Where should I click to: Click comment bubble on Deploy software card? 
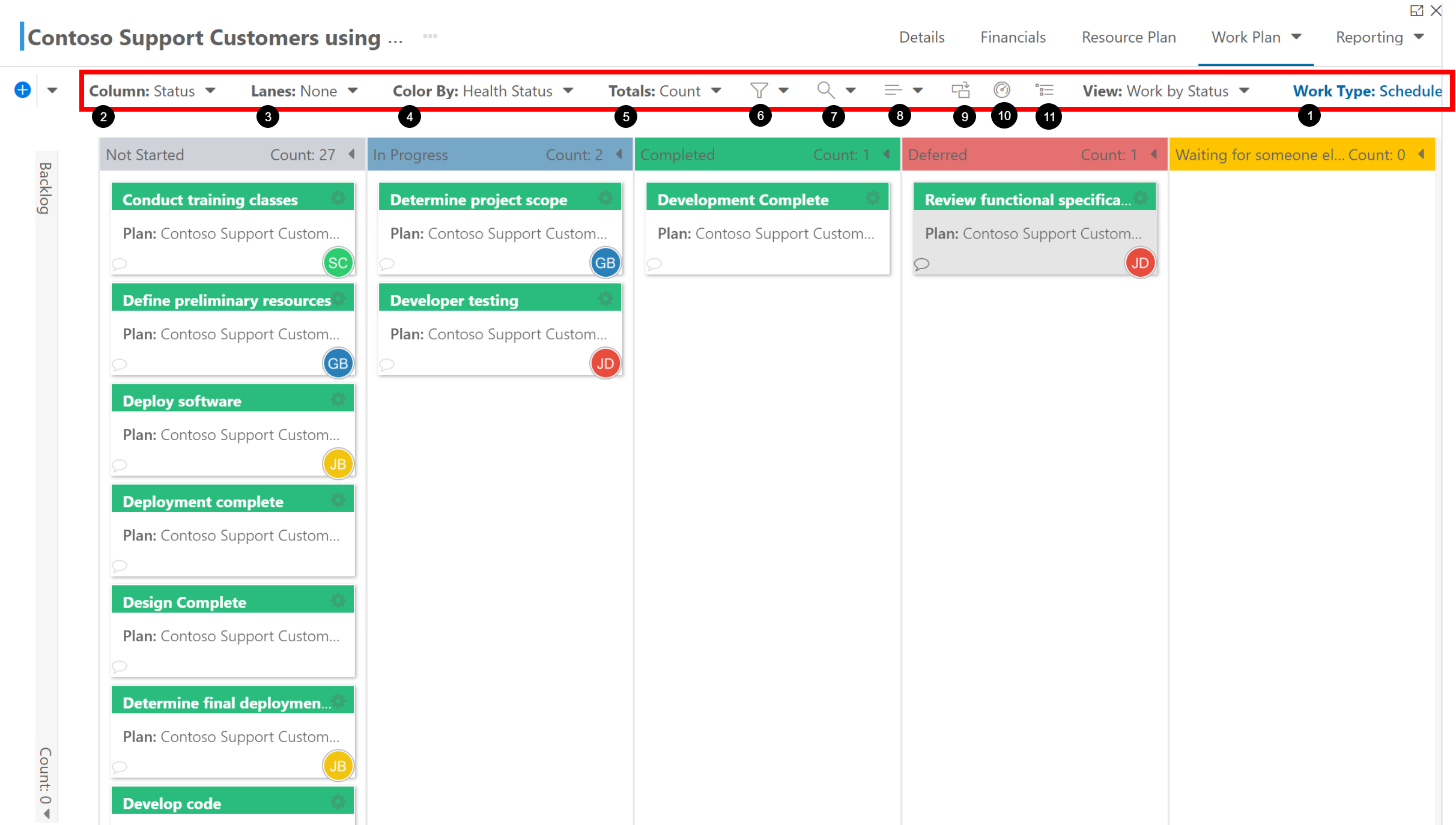[x=120, y=465]
